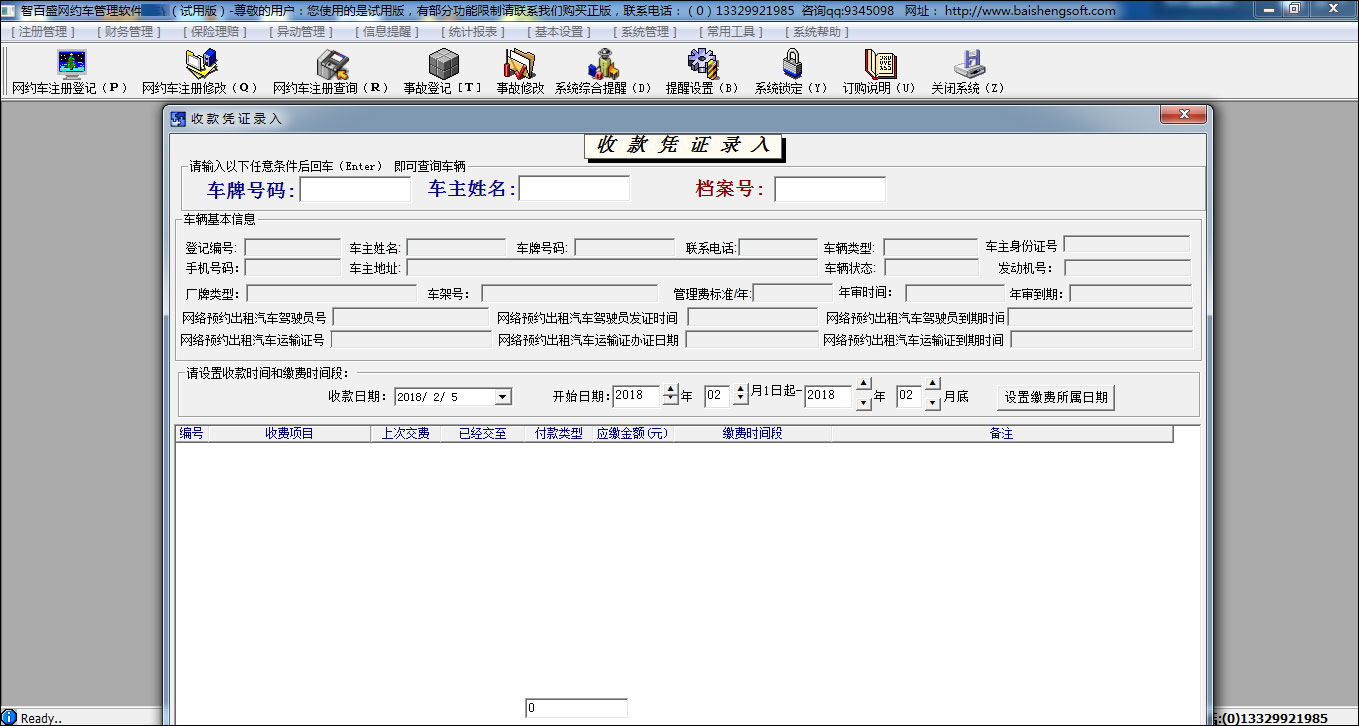Open 网约车注册查询 search icon
This screenshot has width=1359, height=726.
(331, 66)
